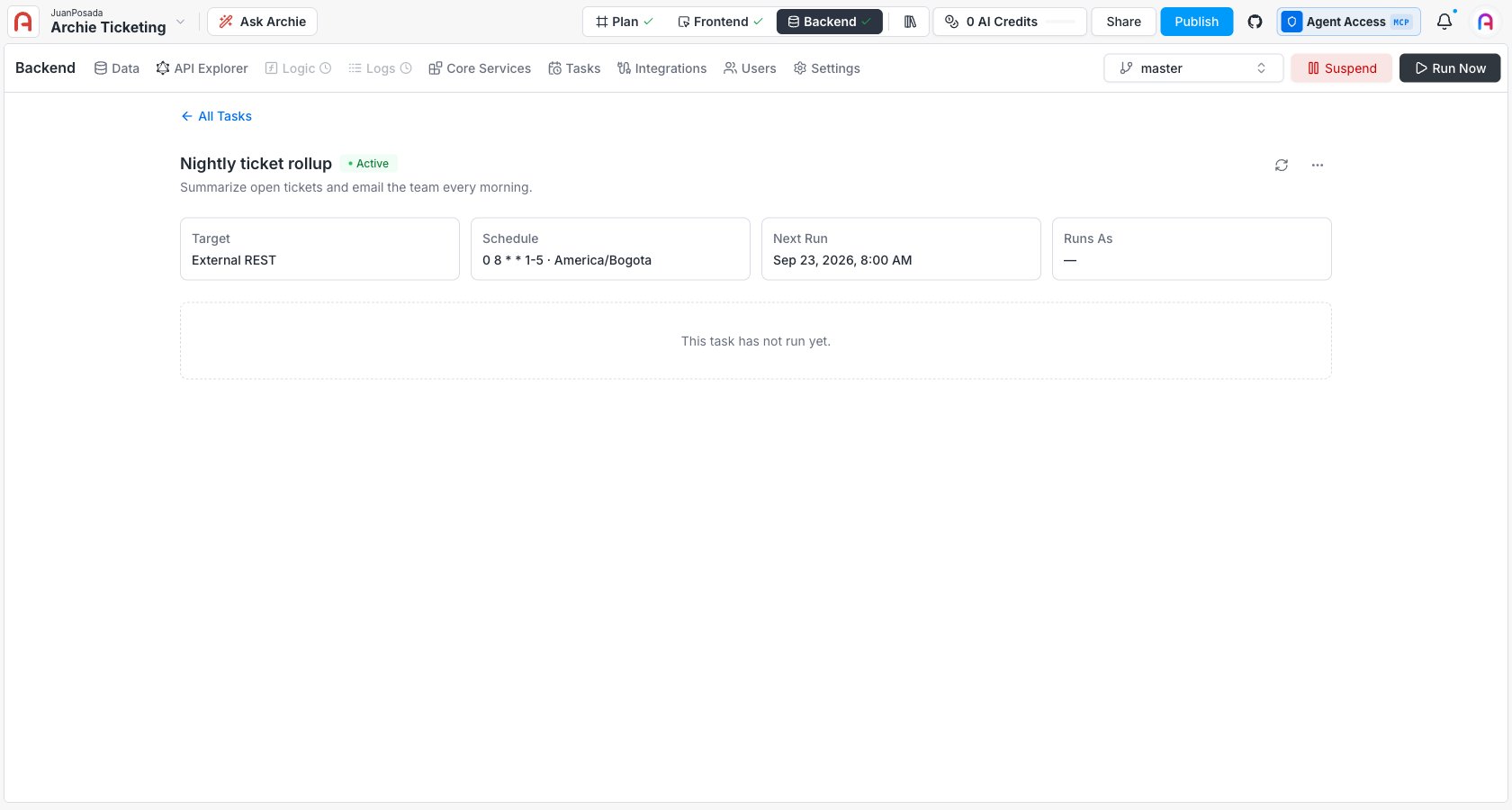Image resolution: width=1512 pixels, height=810 pixels.
Task: Open the master branch selector
Action: pyautogui.click(x=1193, y=68)
